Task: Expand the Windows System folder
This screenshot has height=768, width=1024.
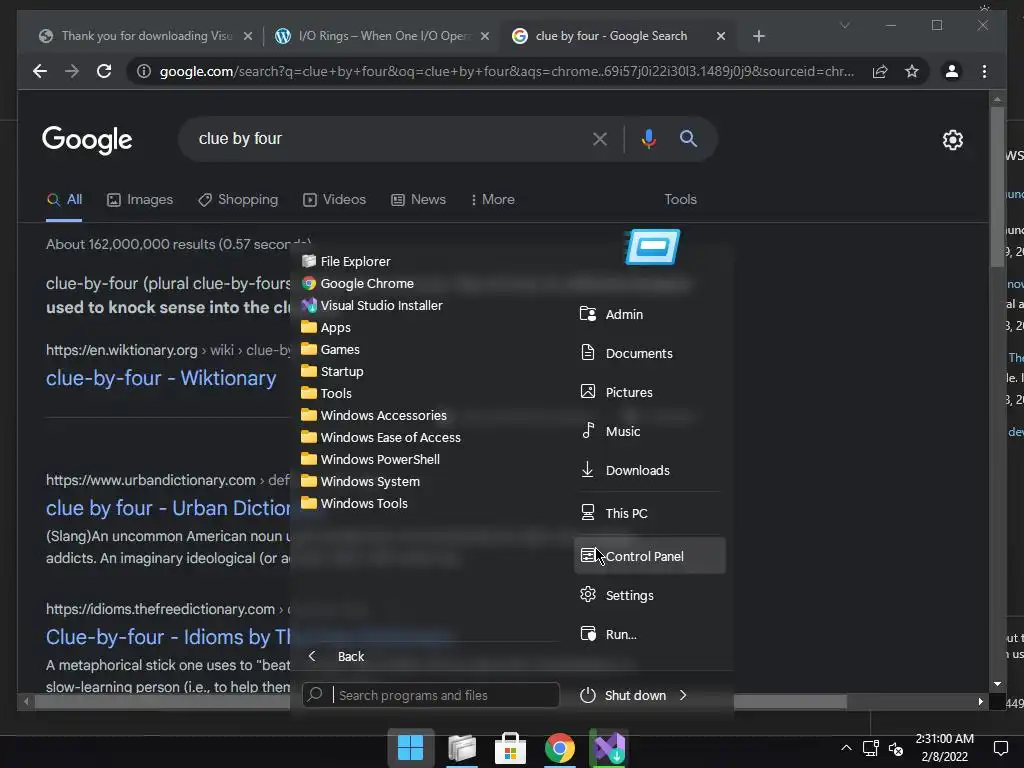Action: 360,481
